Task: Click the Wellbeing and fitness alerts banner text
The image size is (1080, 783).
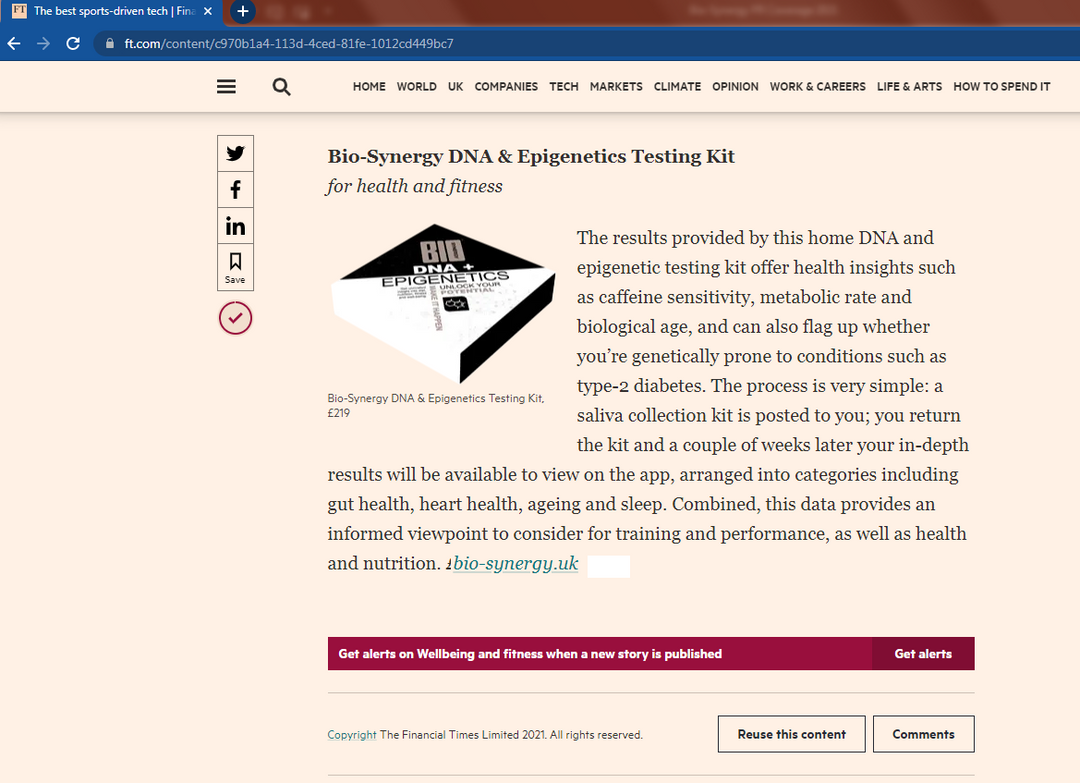Action: (530, 654)
